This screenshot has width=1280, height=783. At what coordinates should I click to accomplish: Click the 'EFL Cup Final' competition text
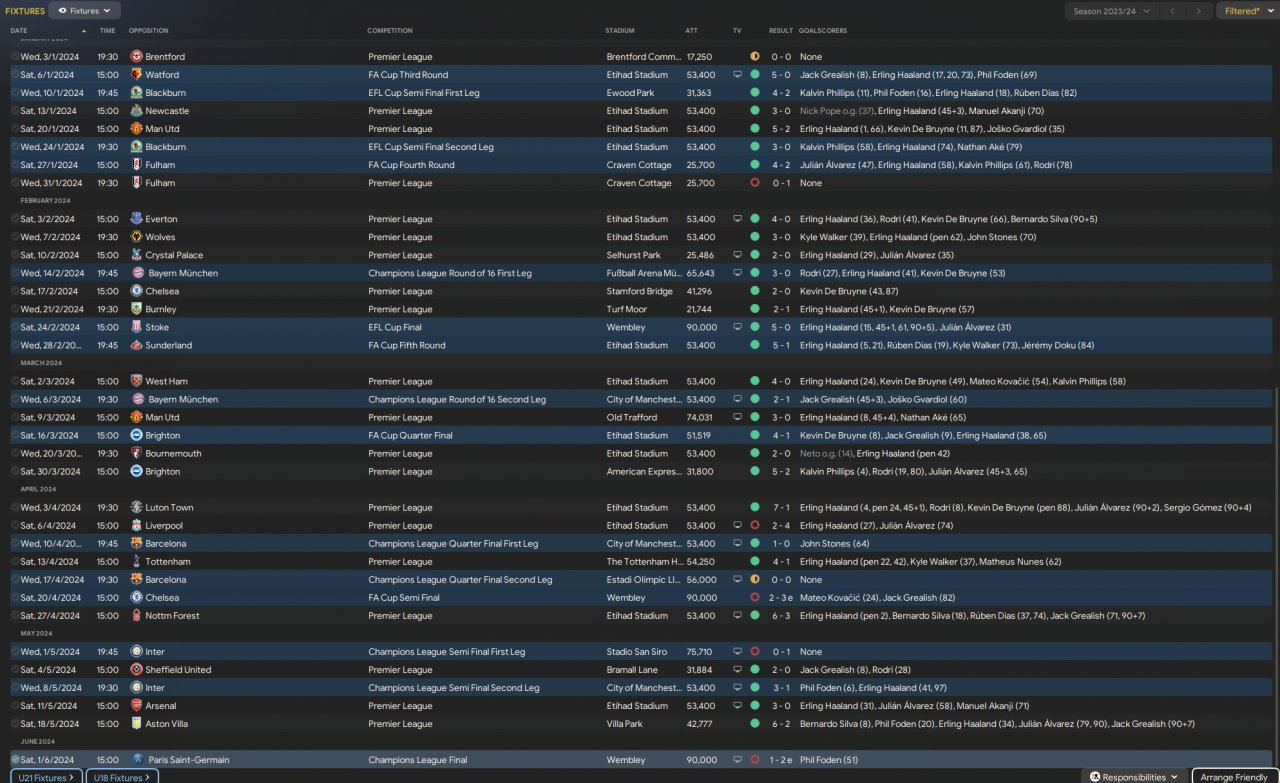(x=395, y=327)
